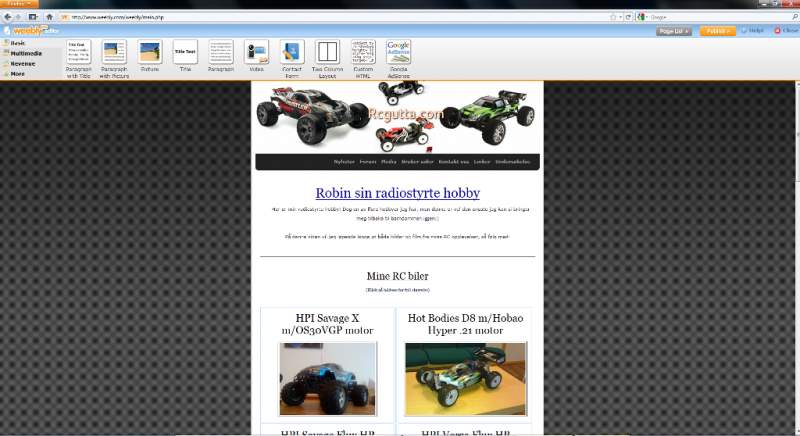This screenshot has width=800, height=436.
Task: Open the Multimedia elements category
Action: (24, 53)
